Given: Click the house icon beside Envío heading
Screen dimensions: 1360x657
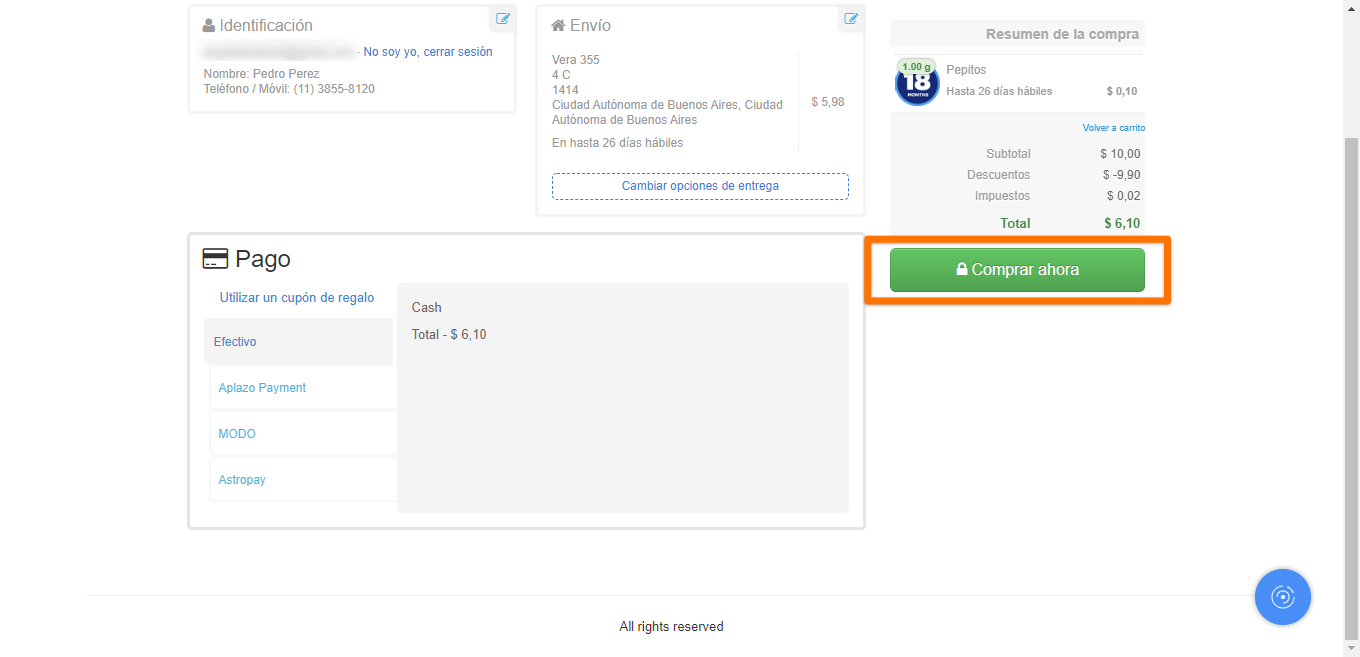Looking at the screenshot, I should pyautogui.click(x=558, y=26).
